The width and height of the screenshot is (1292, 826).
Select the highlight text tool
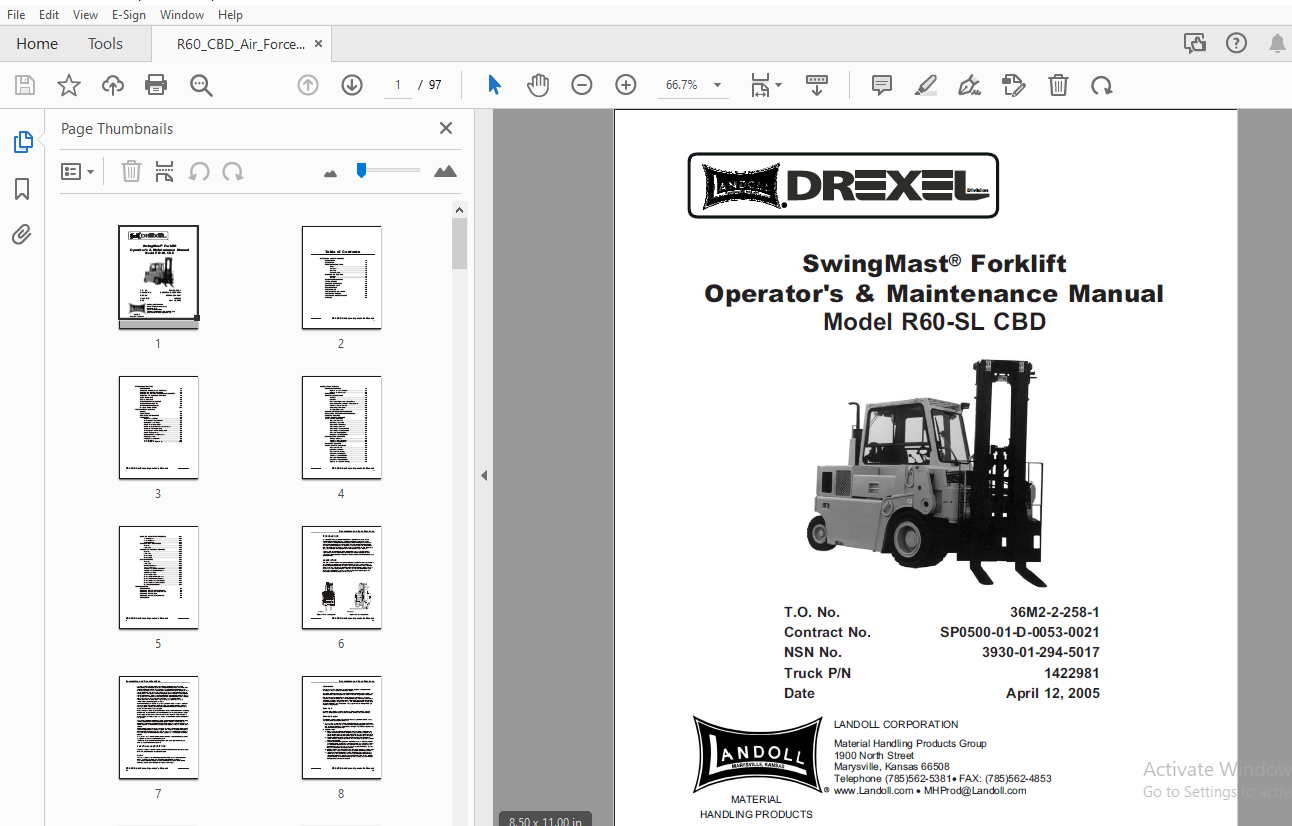tap(925, 85)
